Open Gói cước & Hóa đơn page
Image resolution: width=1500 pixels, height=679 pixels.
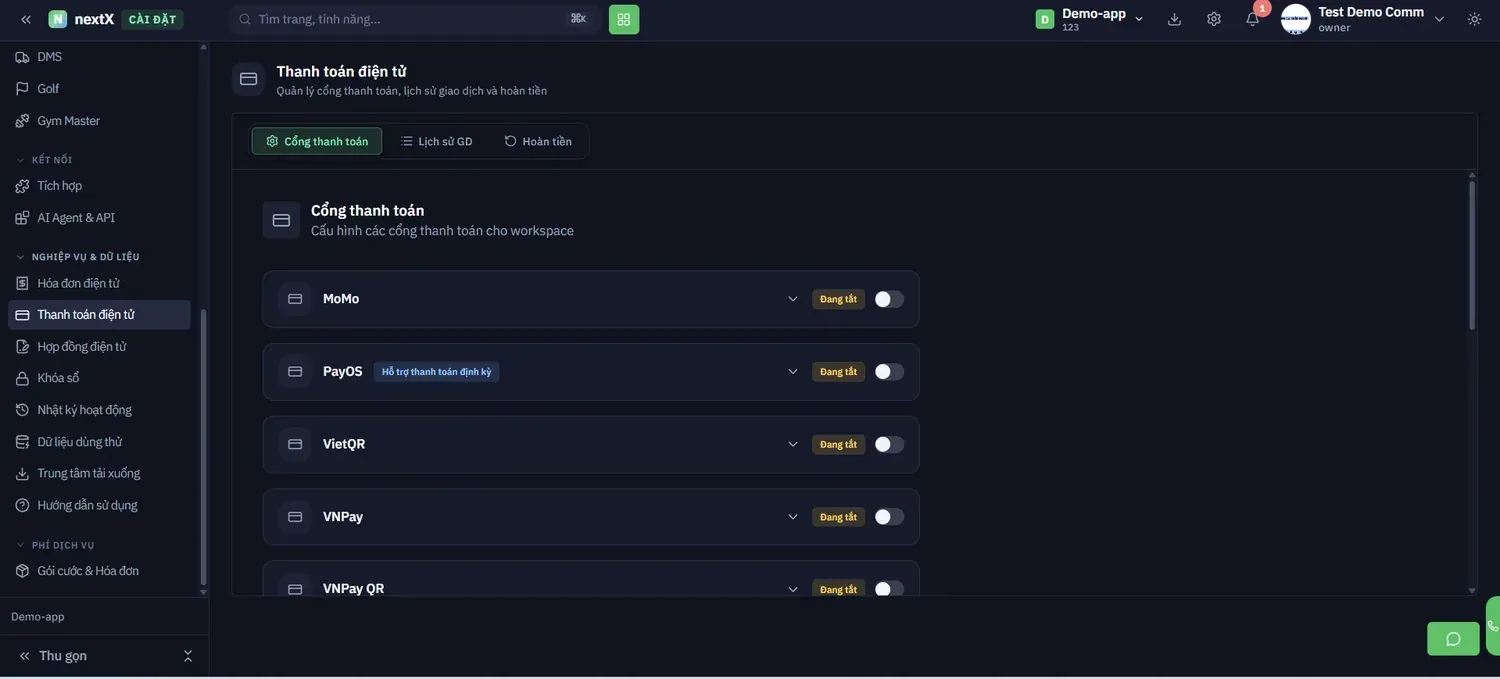(x=99, y=571)
